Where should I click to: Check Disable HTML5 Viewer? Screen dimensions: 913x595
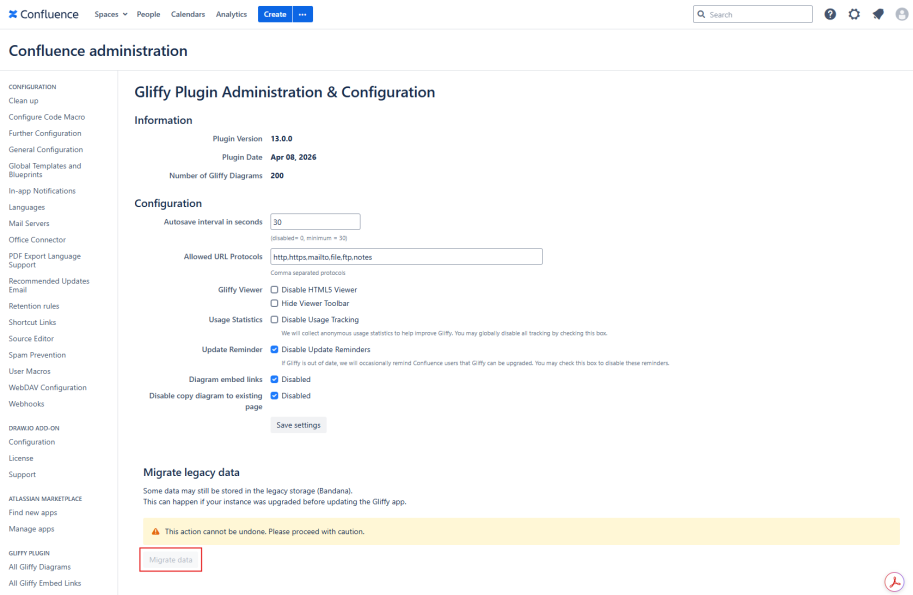pos(274,289)
